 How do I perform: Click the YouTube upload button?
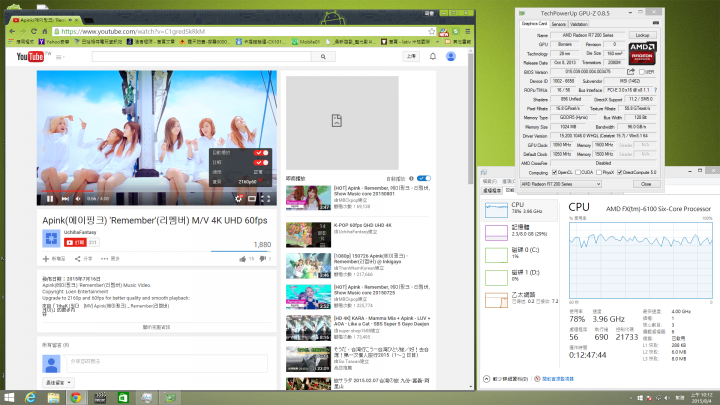click(411, 56)
